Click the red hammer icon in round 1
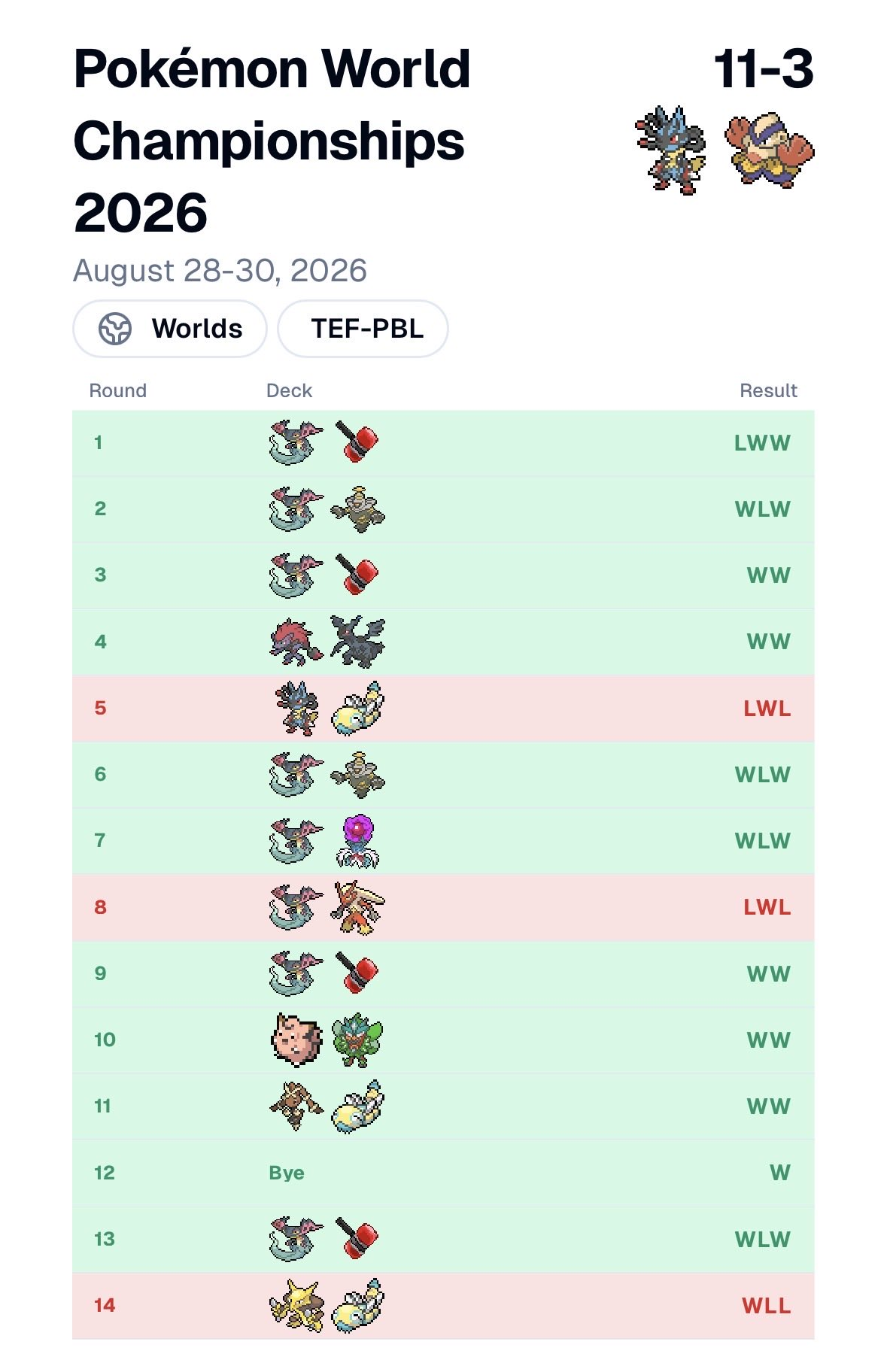Image resolution: width=887 pixels, height=1372 pixels. [x=357, y=442]
